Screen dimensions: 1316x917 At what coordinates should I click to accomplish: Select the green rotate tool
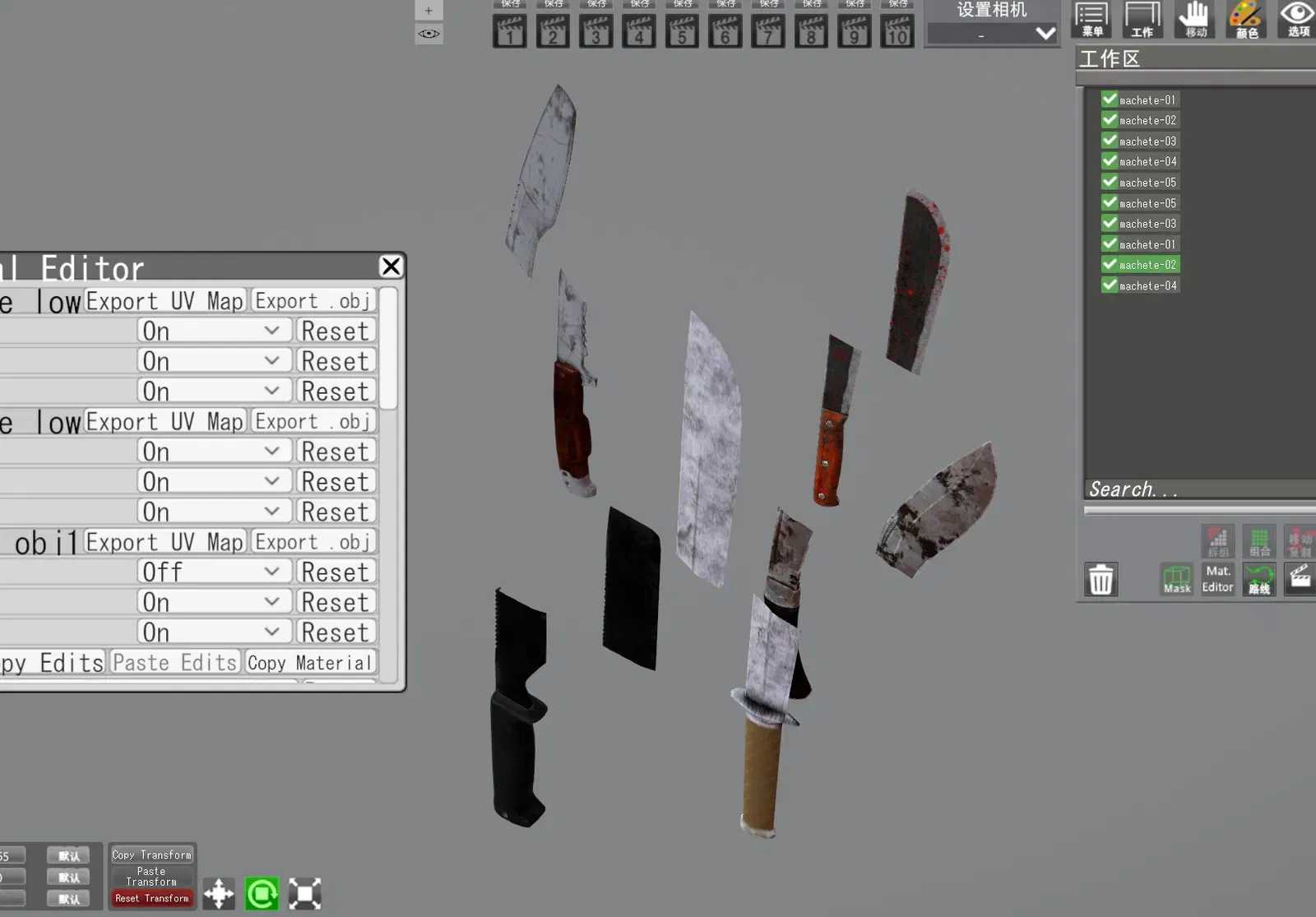(x=262, y=894)
